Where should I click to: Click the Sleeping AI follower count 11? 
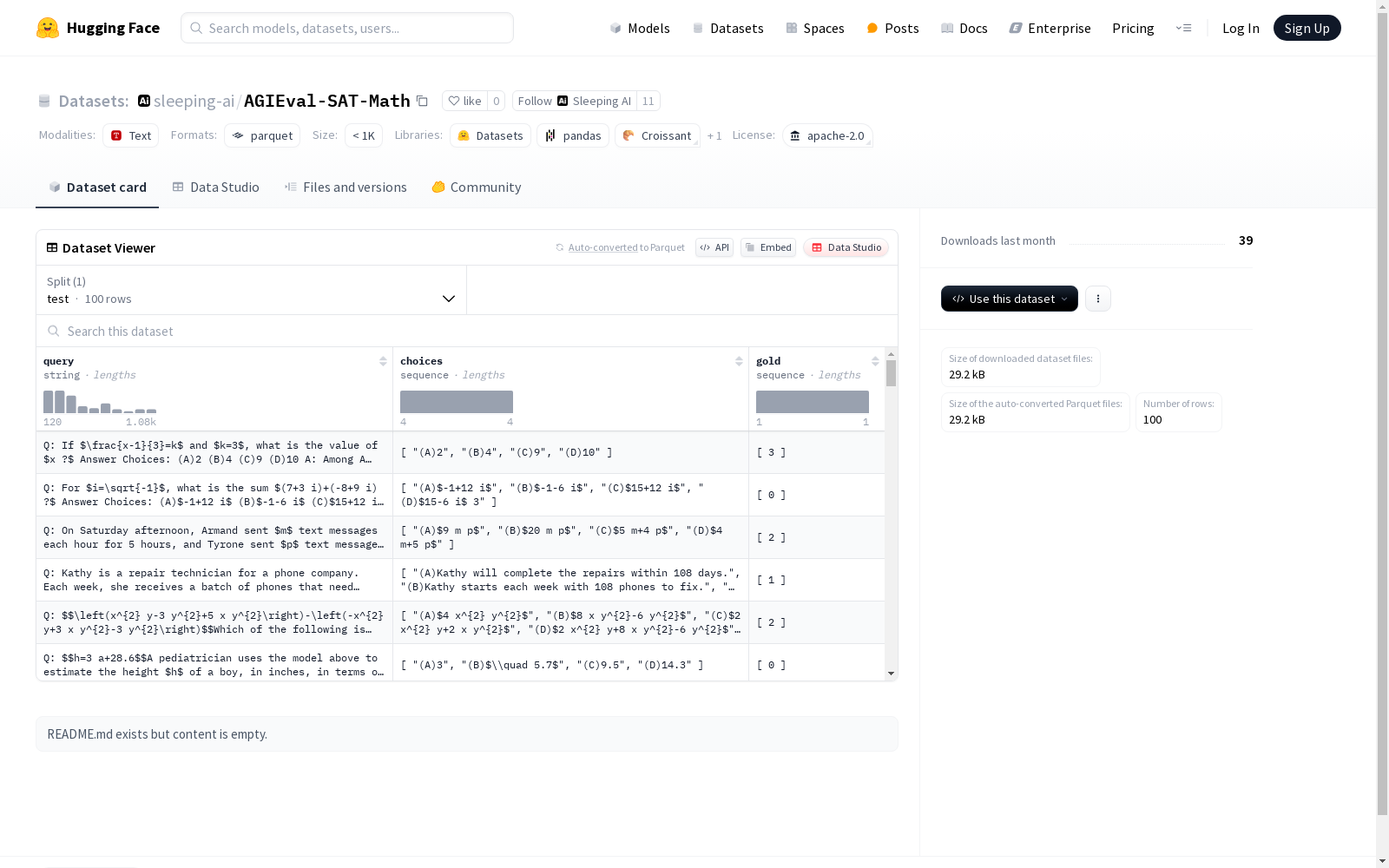pos(648,101)
